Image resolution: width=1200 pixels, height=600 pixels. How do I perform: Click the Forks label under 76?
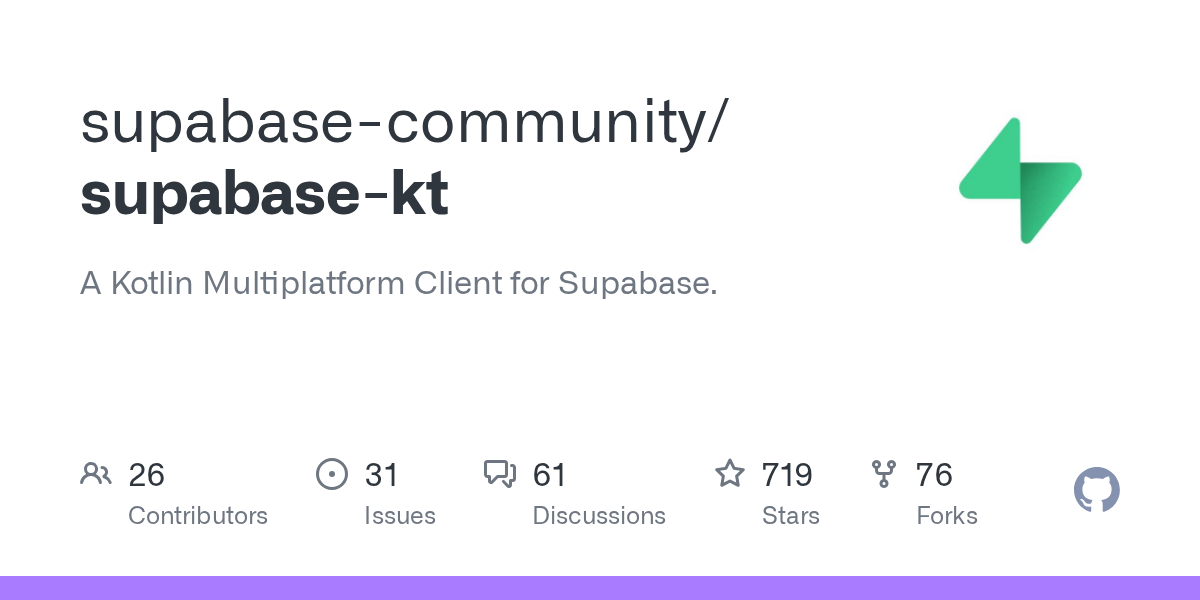coord(946,516)
